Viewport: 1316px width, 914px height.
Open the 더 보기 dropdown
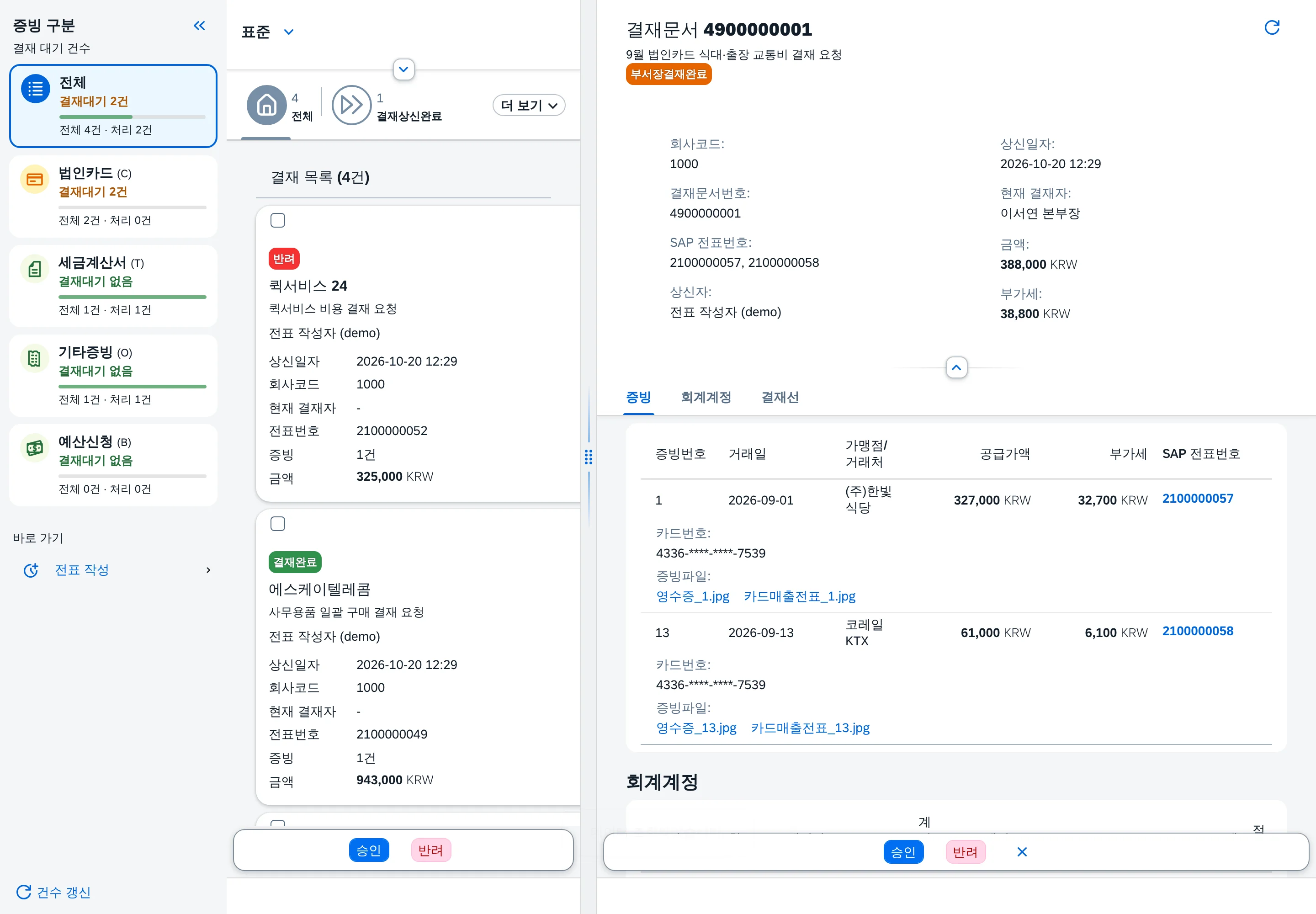(529, 106)
